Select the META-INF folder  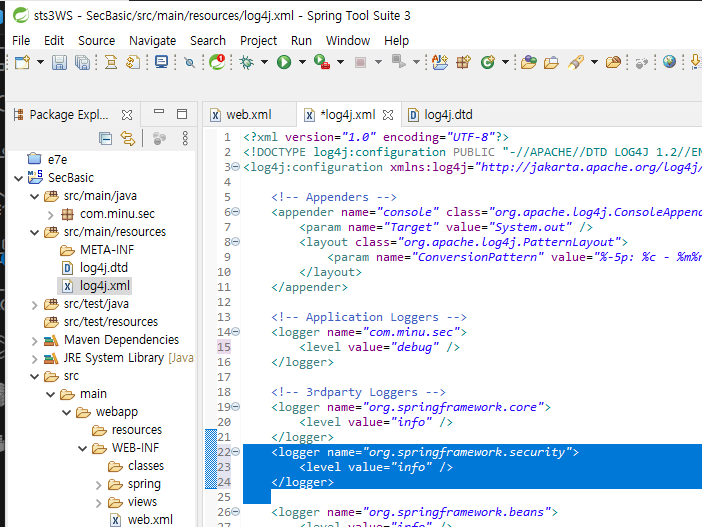[107, 249]
